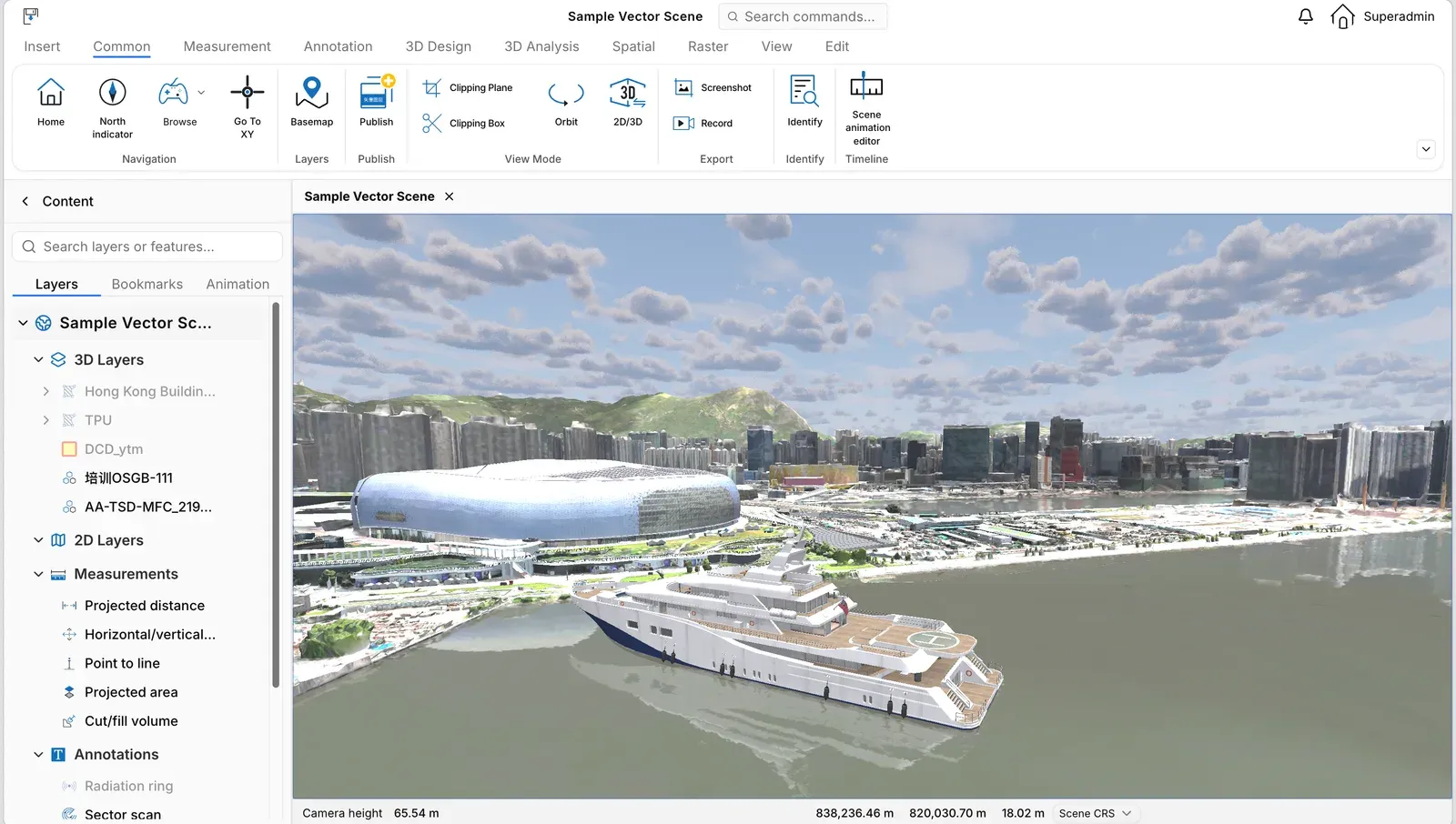Image resolution: width=1456 pixels, height=824 pixels.
Task: Collapse the Sample Vector Scene tree node
Action: (x=24, y=323)
